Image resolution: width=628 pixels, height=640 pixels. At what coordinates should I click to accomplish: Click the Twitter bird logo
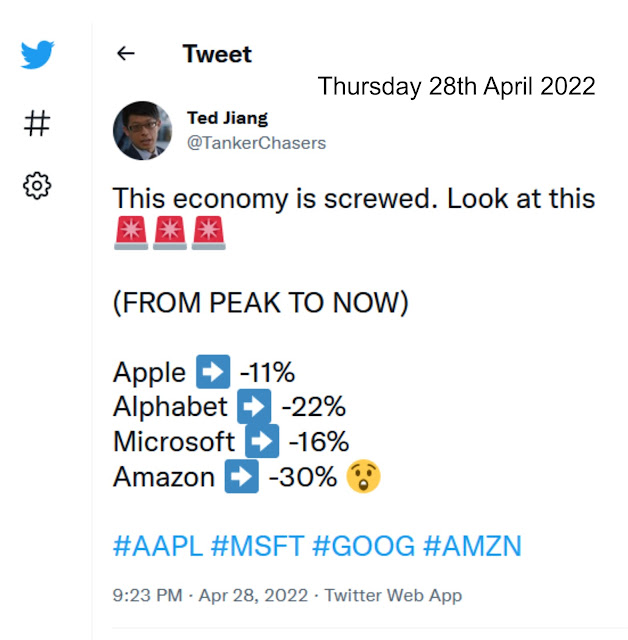click(37, 55)
